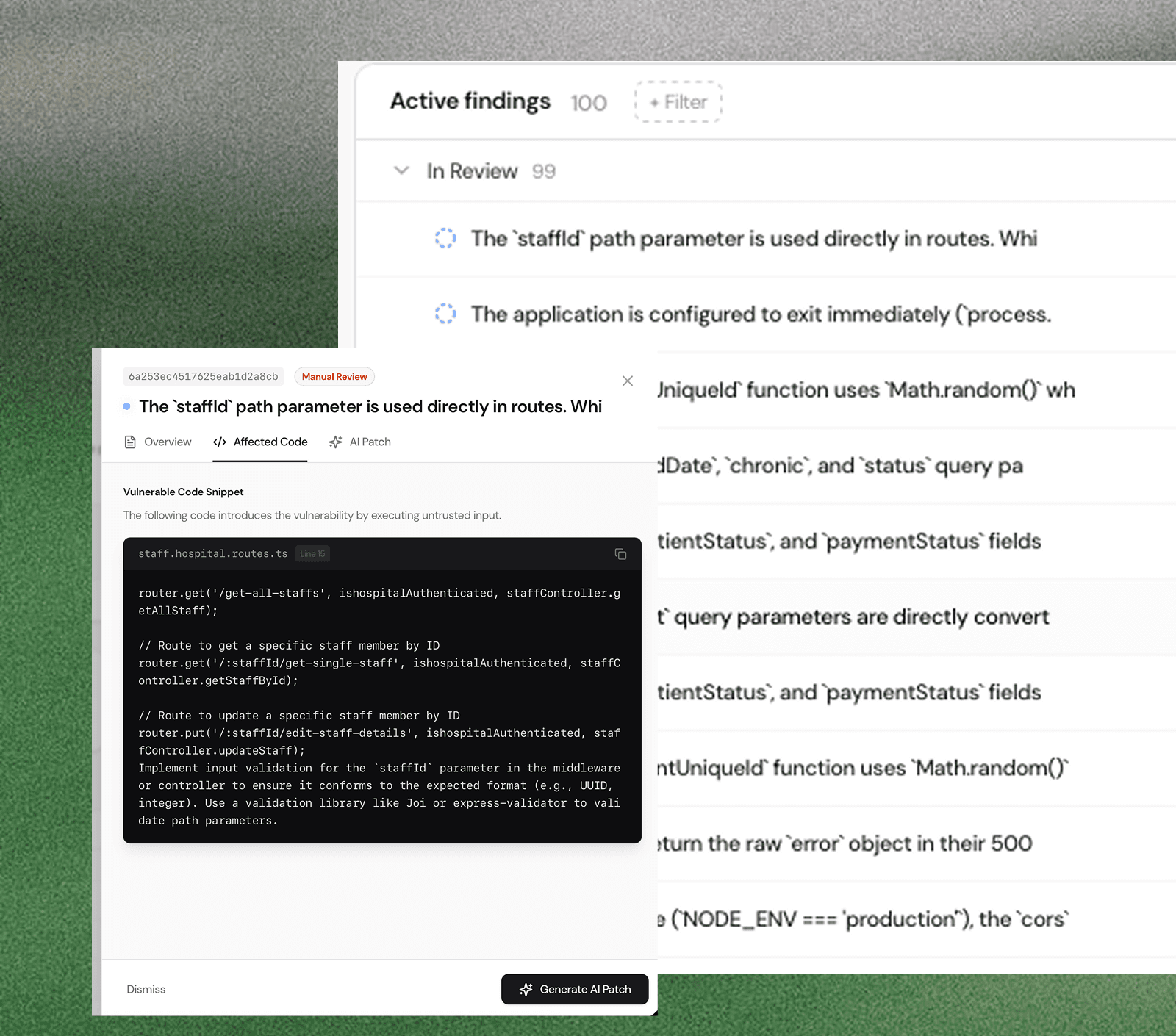Click the Overview document icon
Image resolution: width=1176 pixels, height=1036 pixels.
pos(130,442)
